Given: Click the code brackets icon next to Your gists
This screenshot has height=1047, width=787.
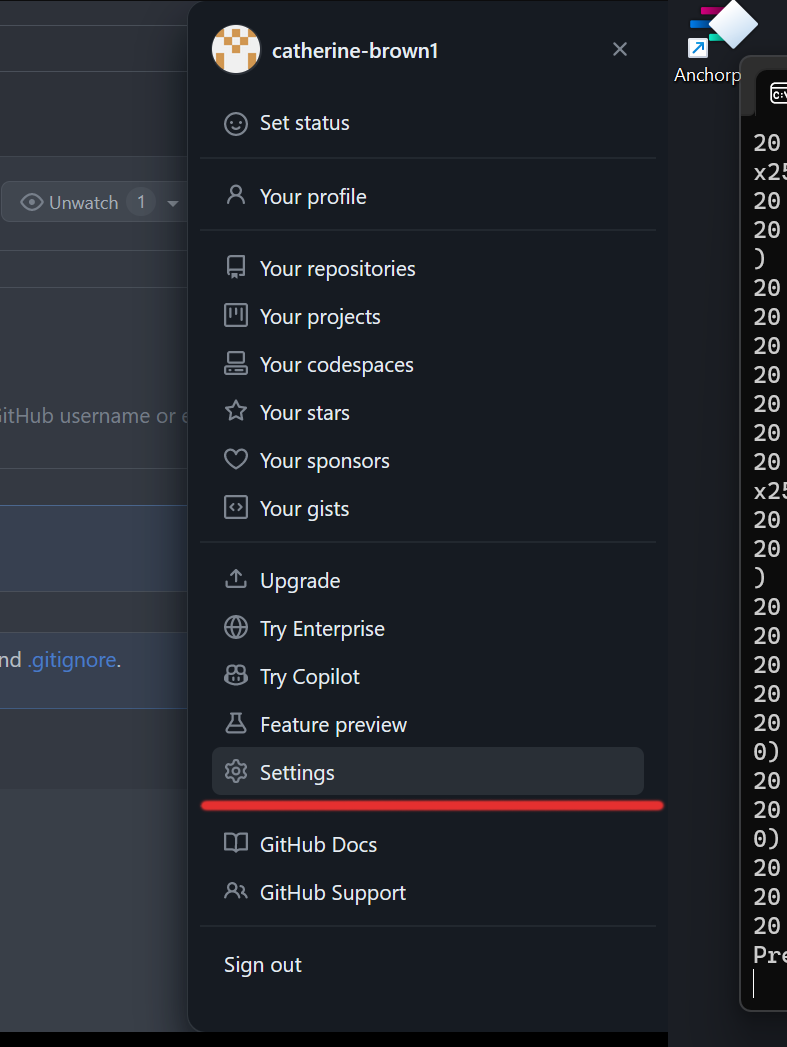Looking at the screenshot, I should tap(236, 508).
